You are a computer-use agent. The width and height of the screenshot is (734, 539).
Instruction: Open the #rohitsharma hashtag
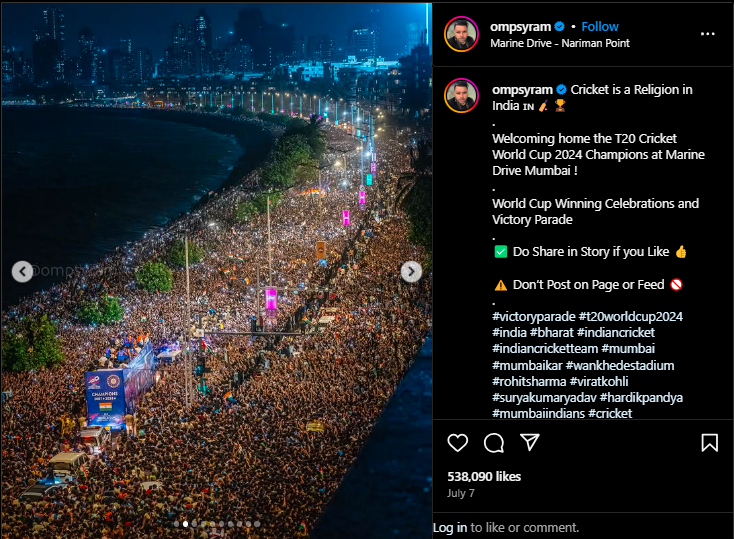529,381
